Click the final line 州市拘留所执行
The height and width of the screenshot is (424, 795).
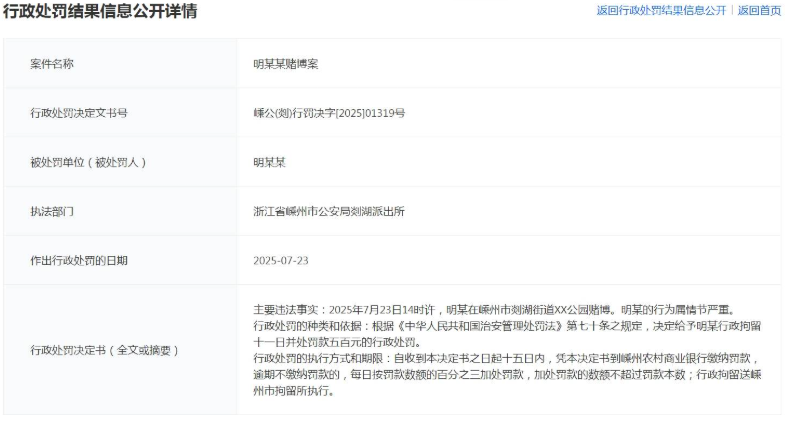[292, 390]
